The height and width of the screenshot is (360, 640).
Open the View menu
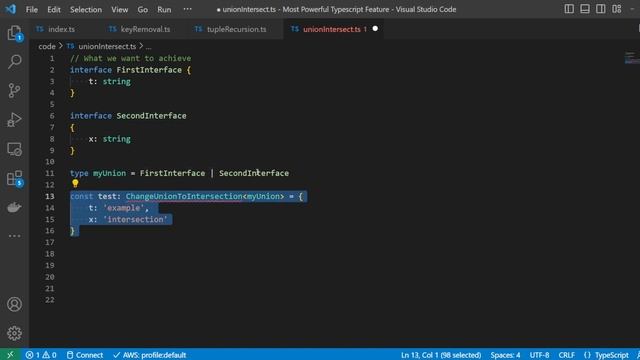tap(120, 9)
